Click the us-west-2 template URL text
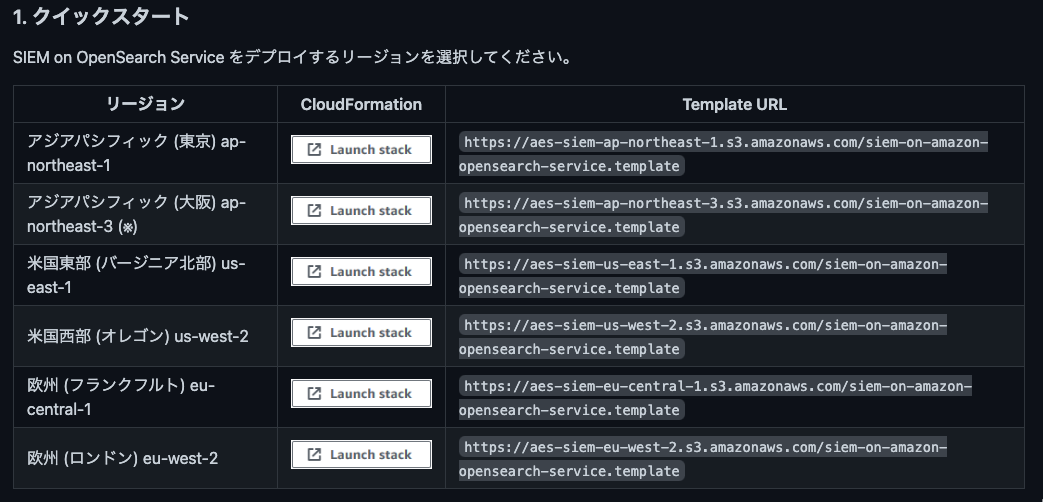The width and height of the screenshot is (1043, 502). coord(703,337)
